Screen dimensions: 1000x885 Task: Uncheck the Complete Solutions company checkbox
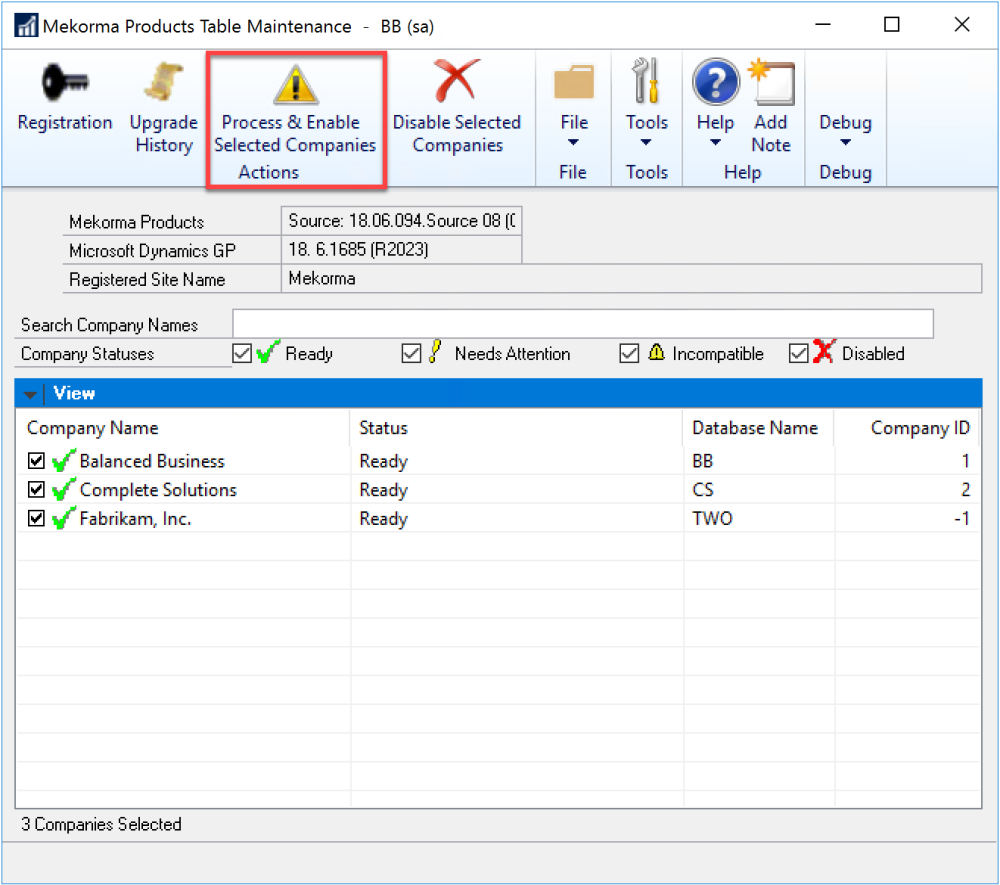[x=36, y=489]
